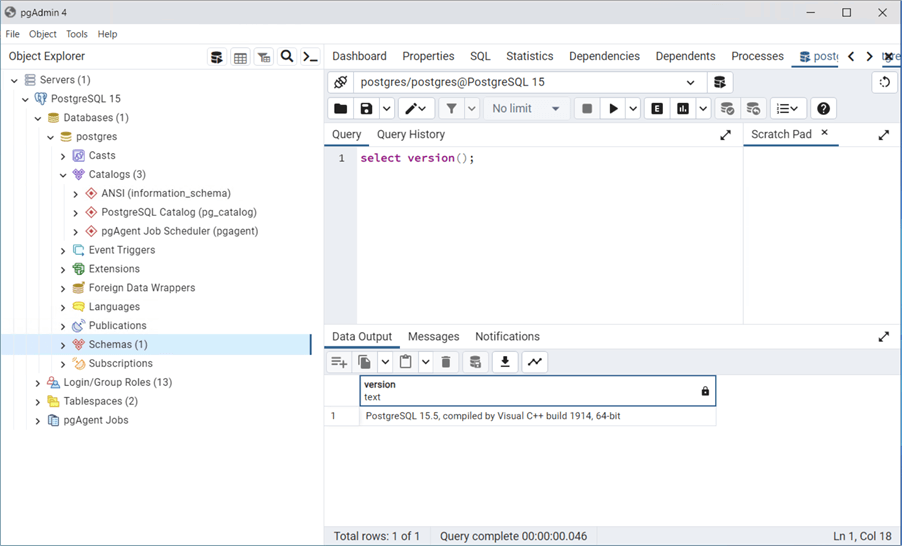Download query results as a file

(505, 362)
